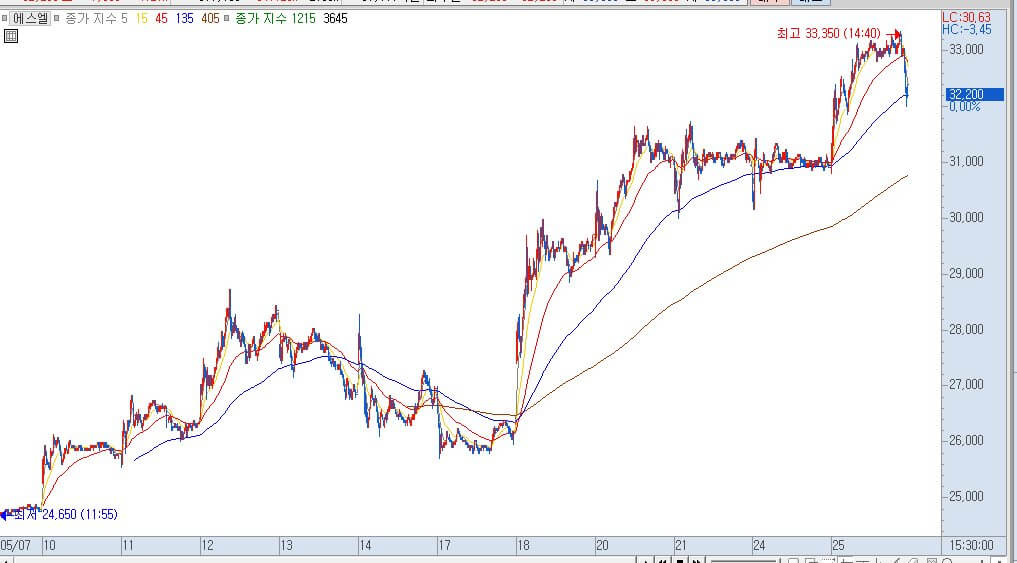Click the 33,000 price axis label

click(966, 49)
